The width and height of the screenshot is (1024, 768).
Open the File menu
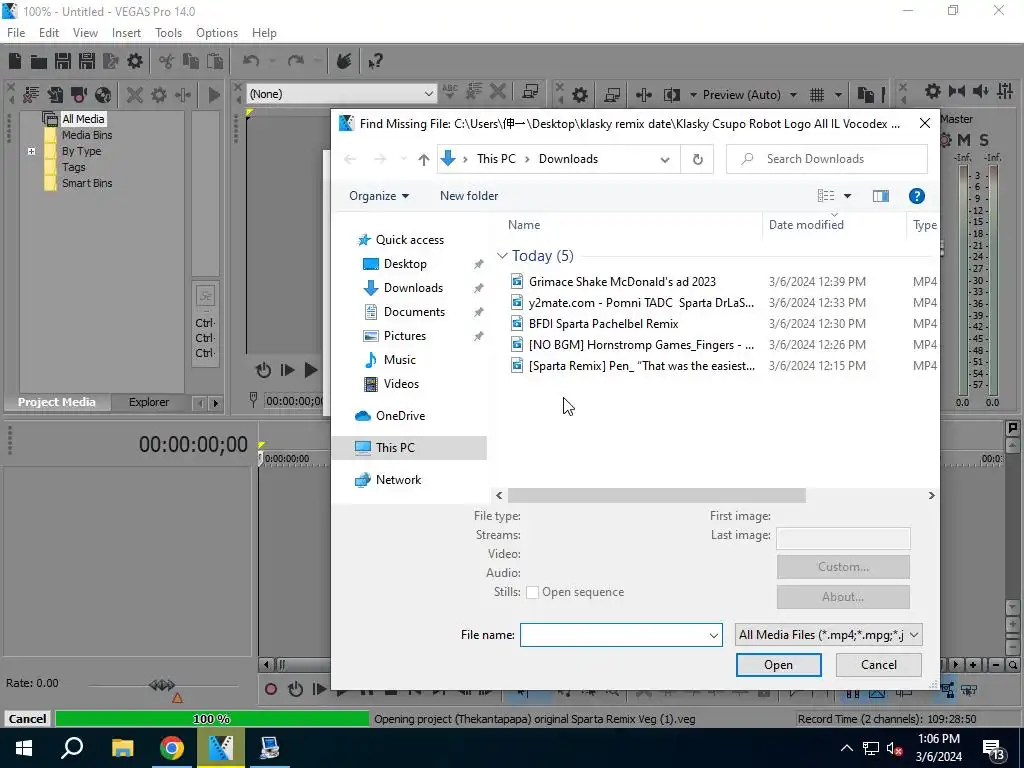pyautogui.click(x=16, y=33)
